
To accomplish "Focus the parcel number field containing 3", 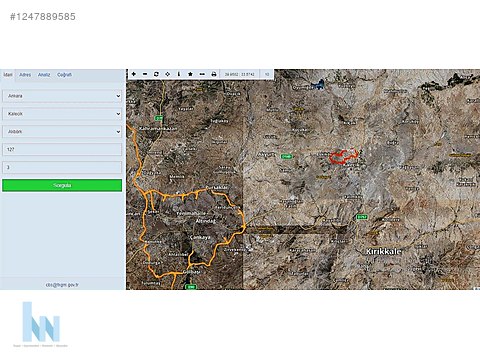I will (x=62, y=167).
